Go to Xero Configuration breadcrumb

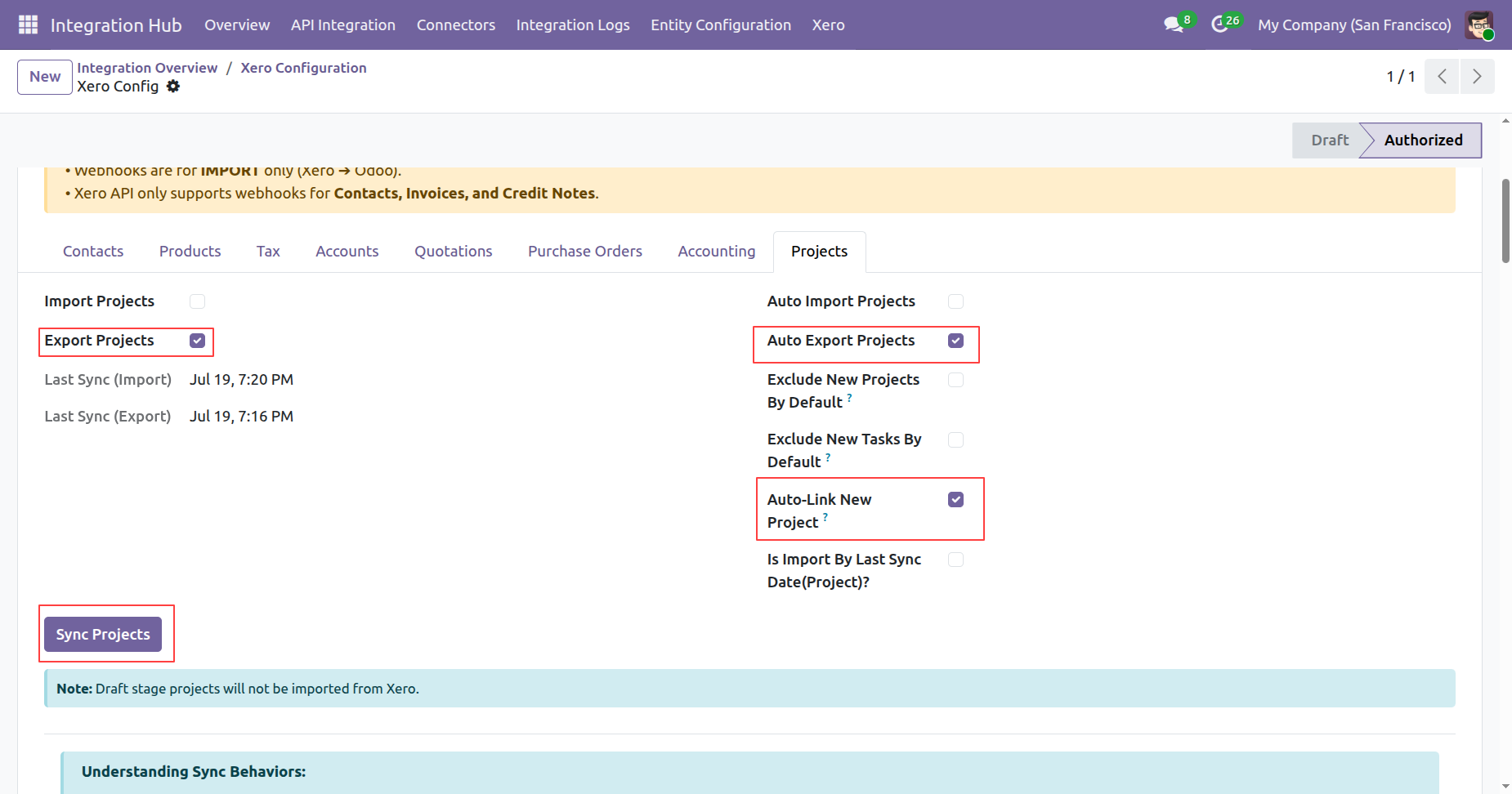(303, 68)
